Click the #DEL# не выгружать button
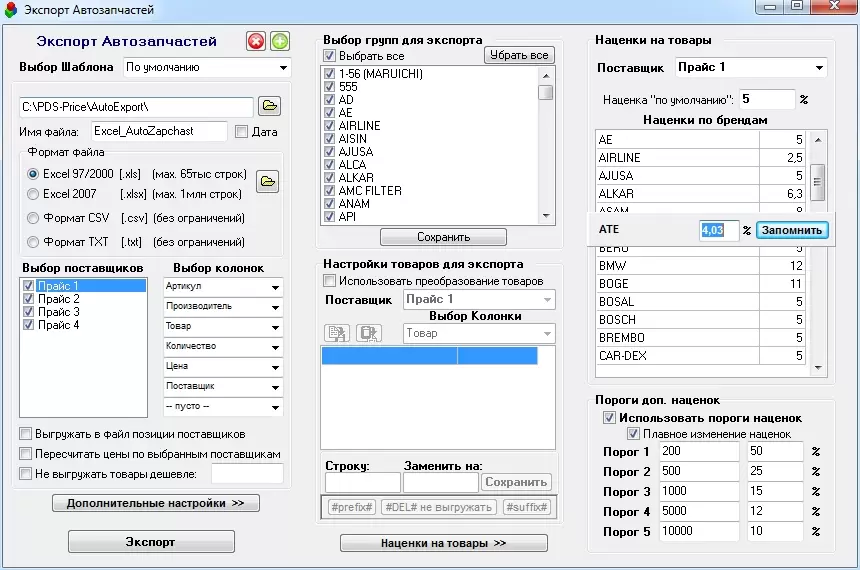The height and width of the screenshot is (570, 860). (439, 507)
